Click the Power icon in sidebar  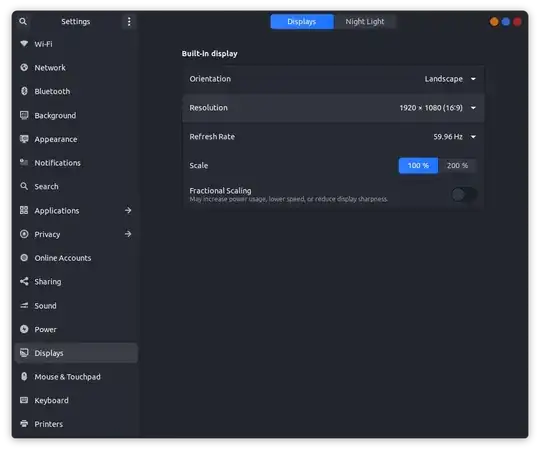point(24,329)
